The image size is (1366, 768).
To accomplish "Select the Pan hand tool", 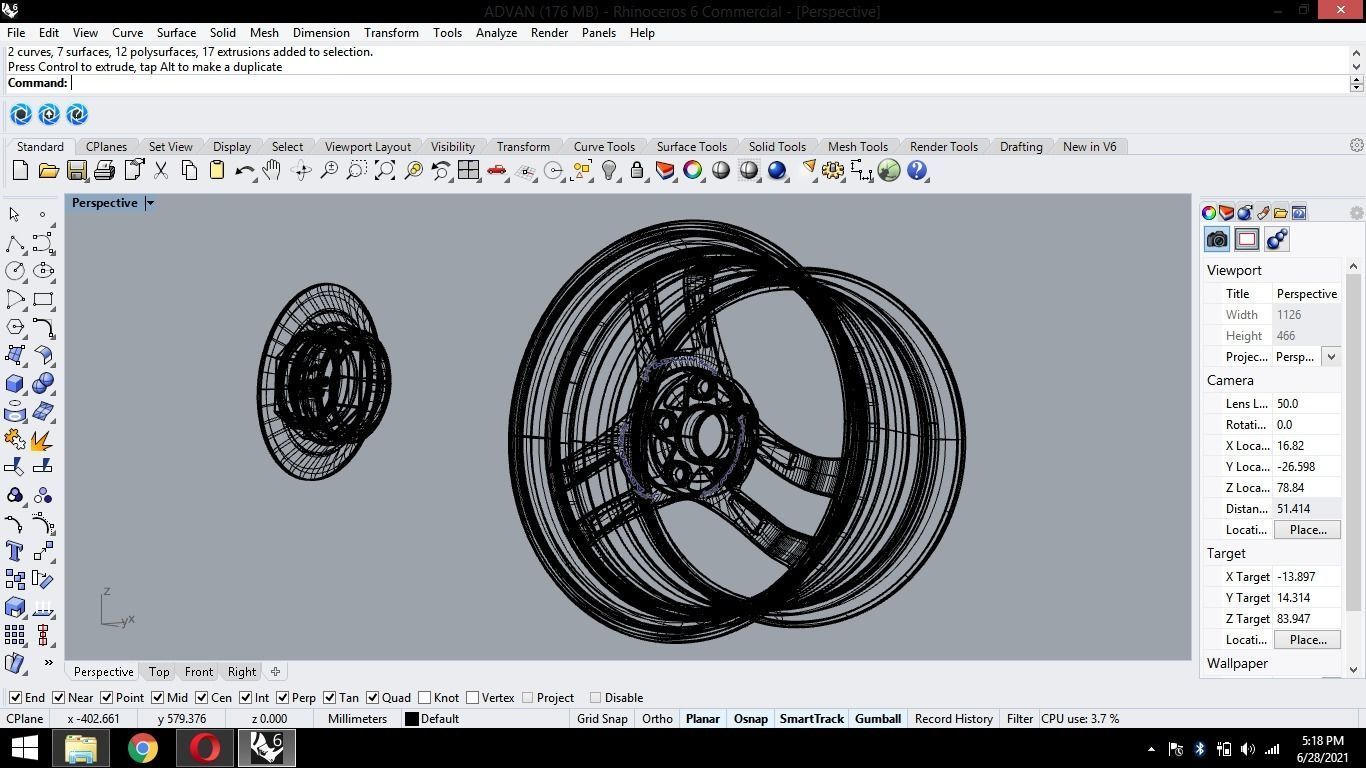I will click(272, 171).
